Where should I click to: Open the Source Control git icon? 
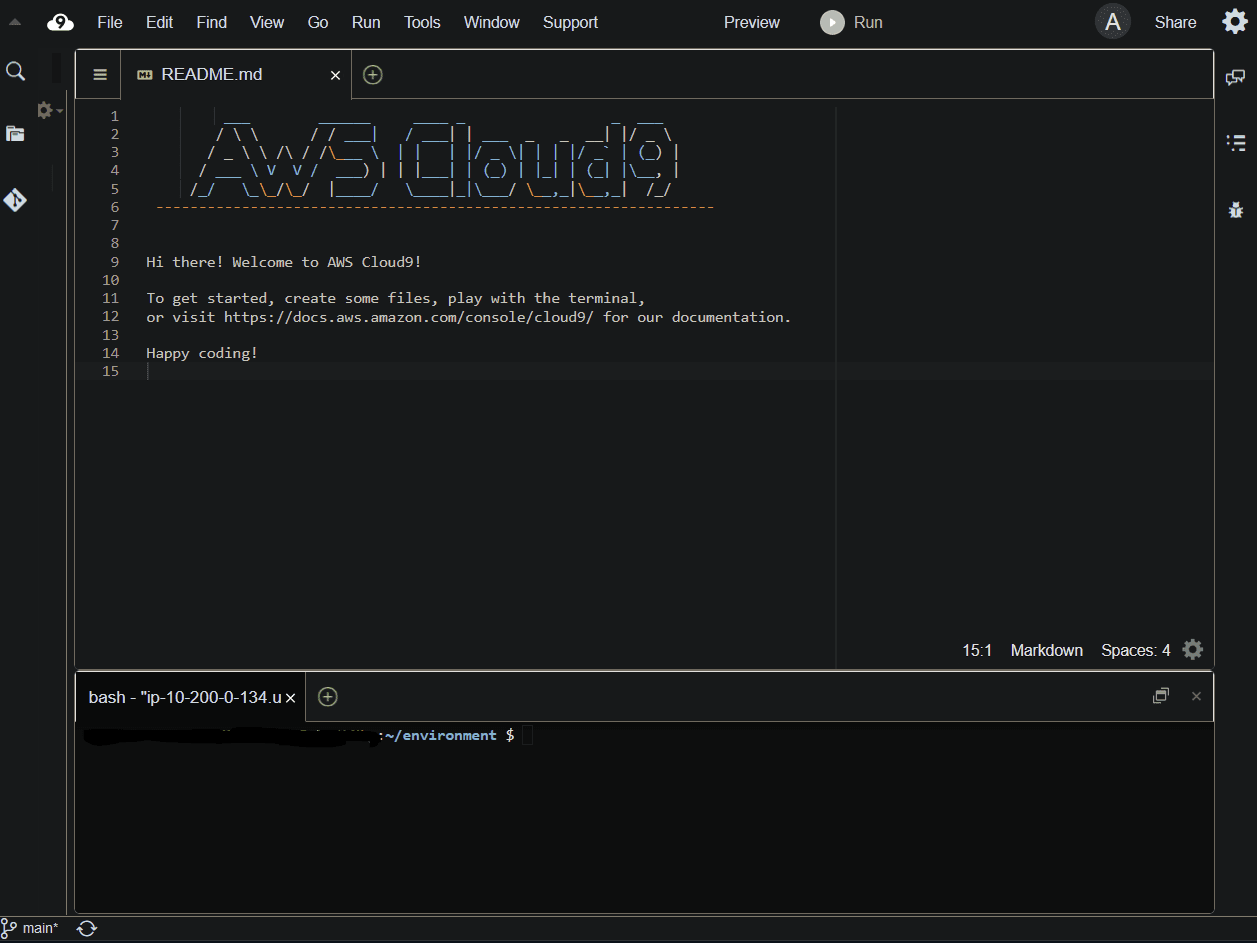pos(15,200)
